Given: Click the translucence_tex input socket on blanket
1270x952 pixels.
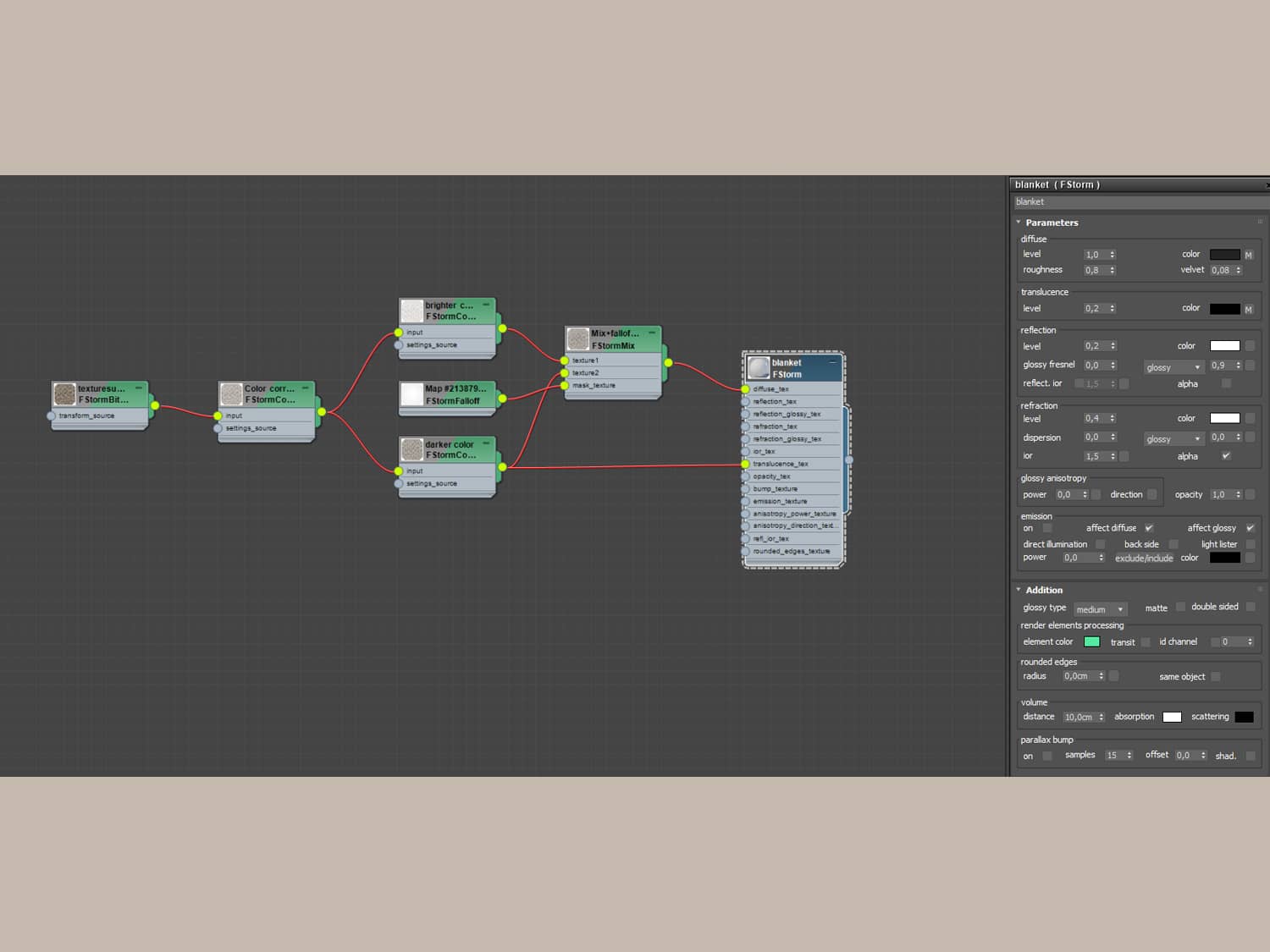Looking at the screenshot, I should [x=745, y=464].
